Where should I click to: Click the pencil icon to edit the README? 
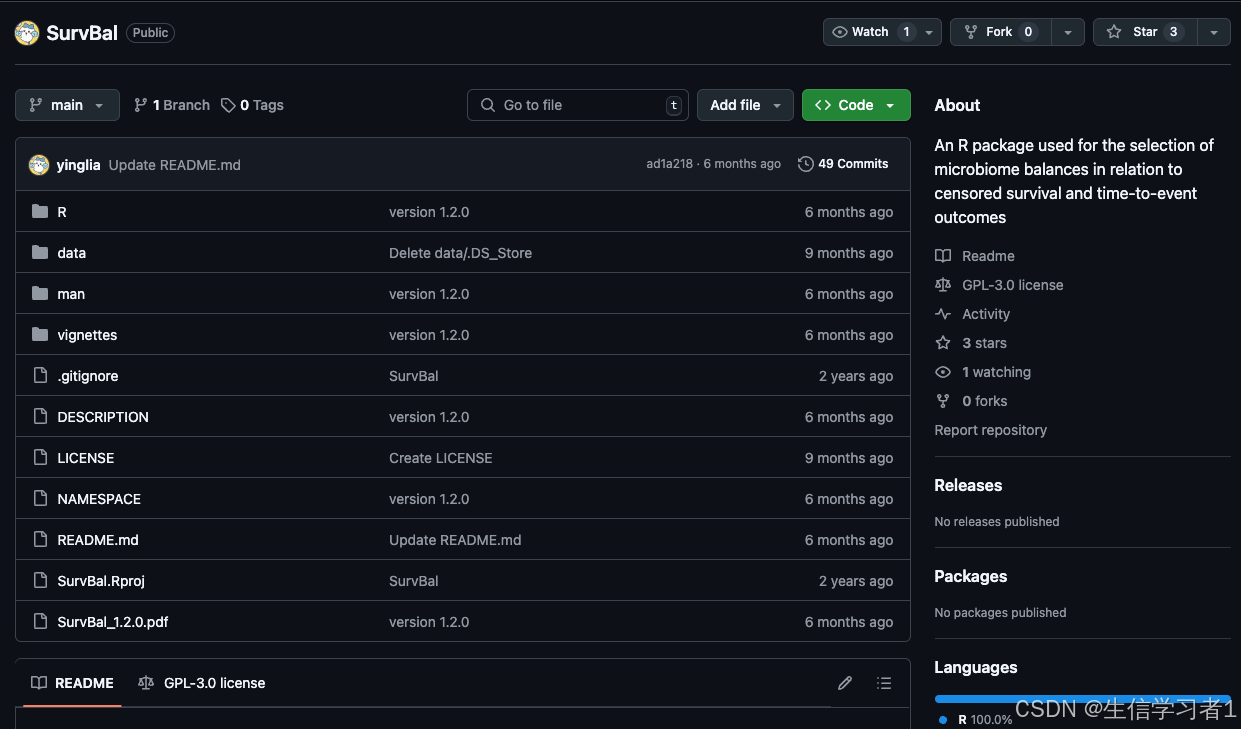[x=845, y=683]
